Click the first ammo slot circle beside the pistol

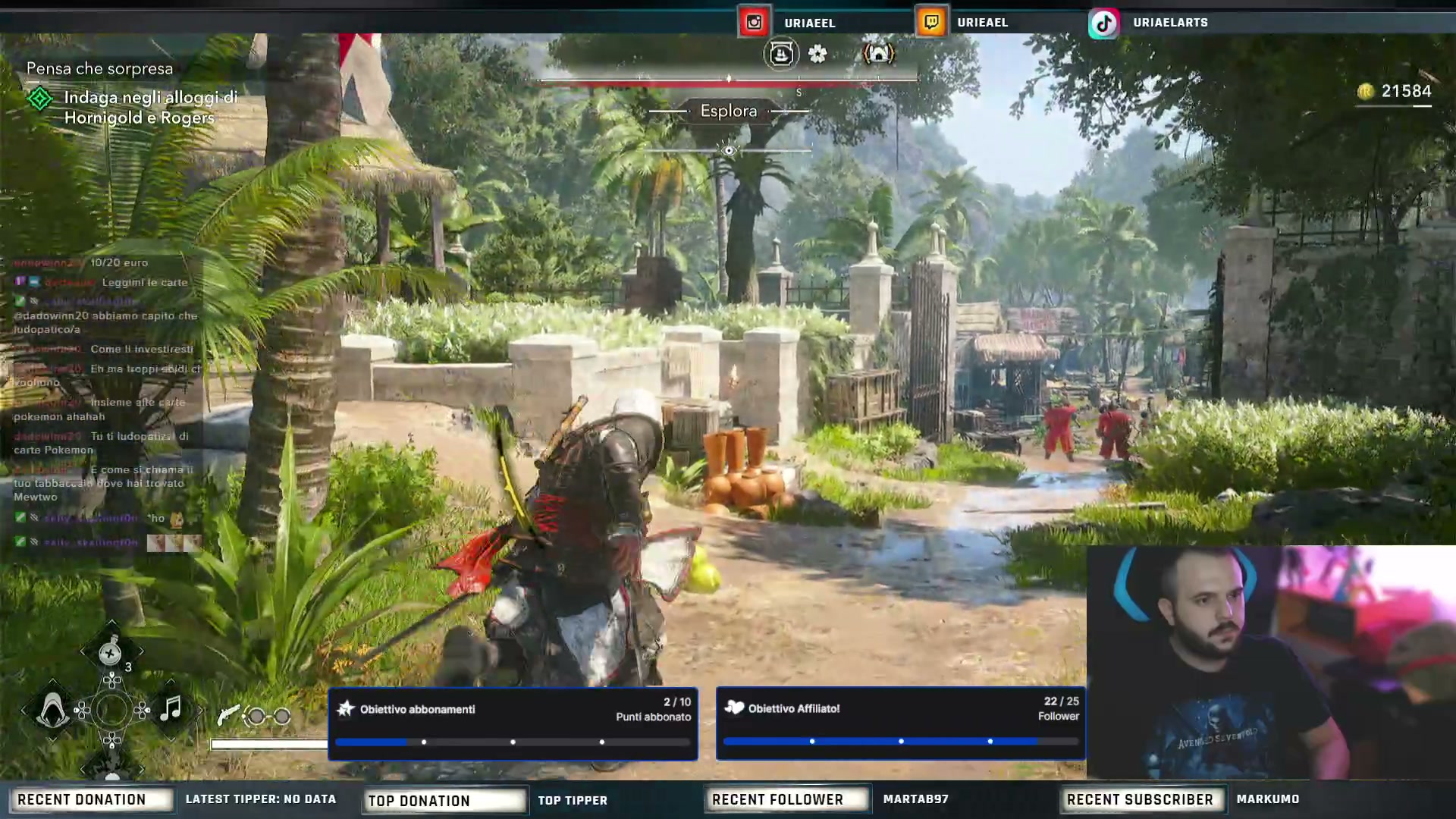tap(256, 716)
